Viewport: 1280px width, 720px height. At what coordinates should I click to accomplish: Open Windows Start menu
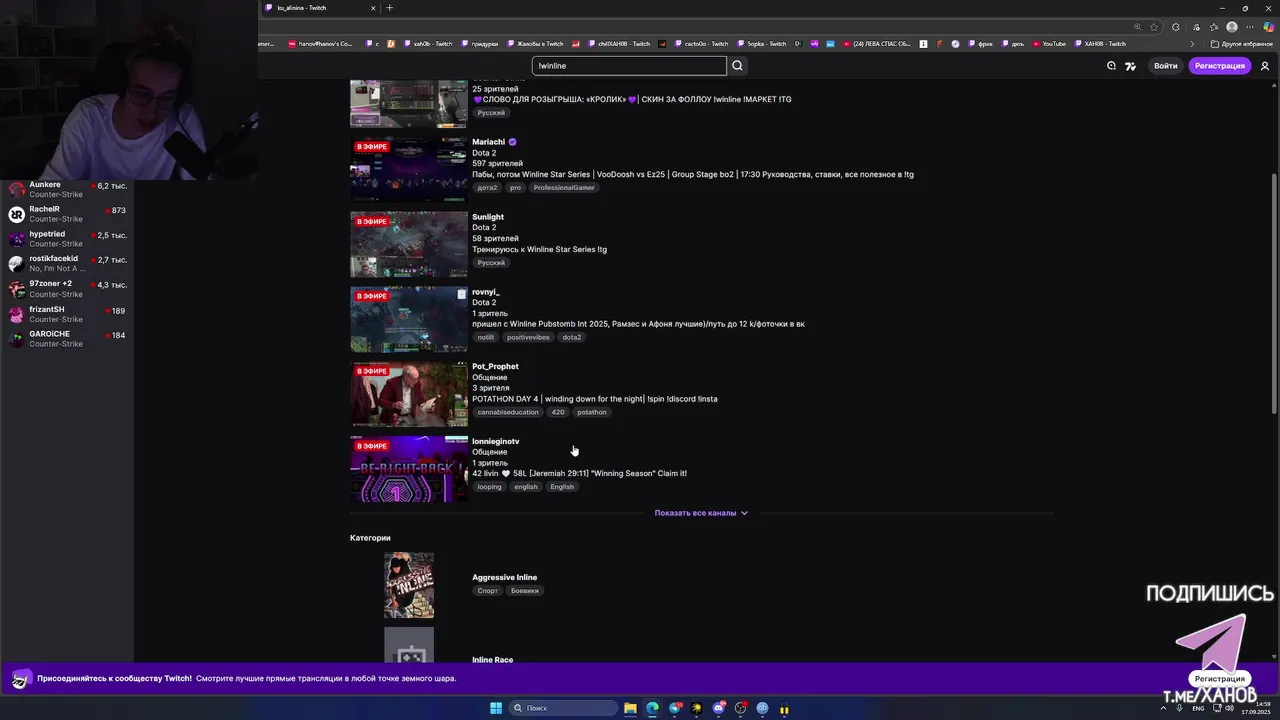495,708
